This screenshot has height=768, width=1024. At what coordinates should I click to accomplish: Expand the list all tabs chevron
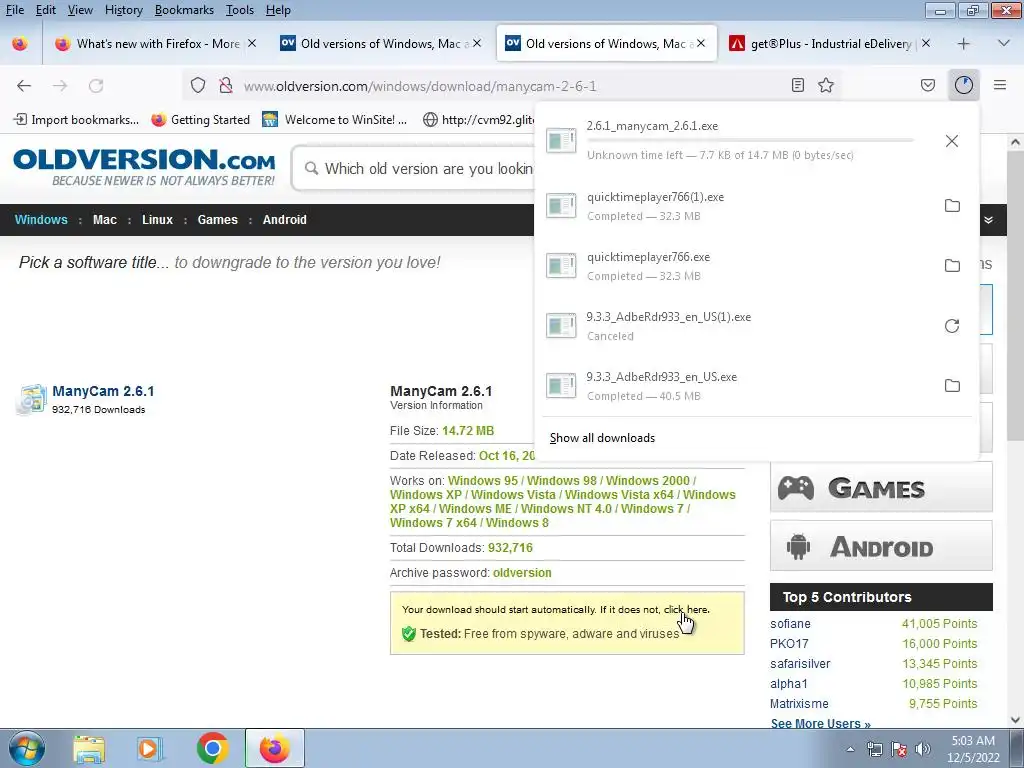click(x=1004, y=44)
